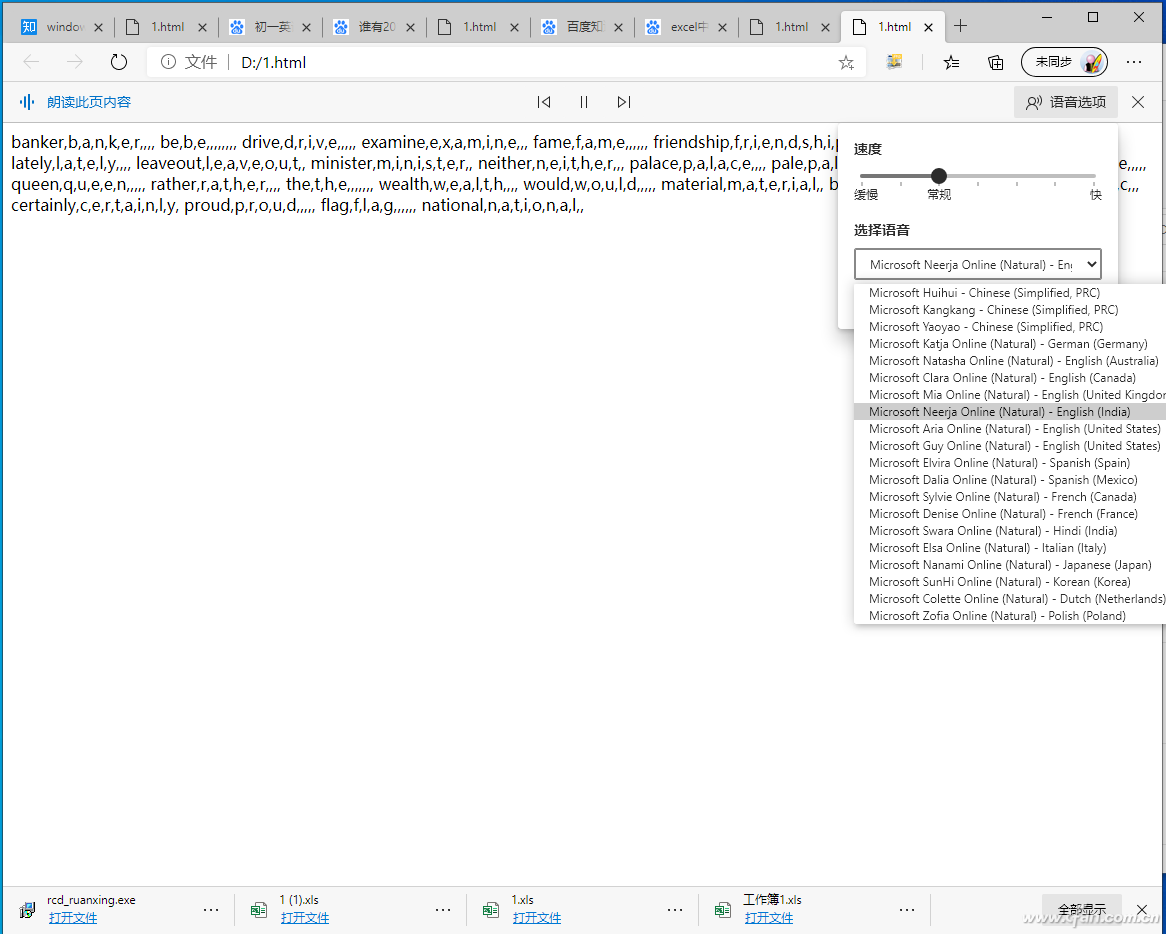This screenshot has height=934, width=1166.
Task: Click the browser forward arrow
Action: 75,62
